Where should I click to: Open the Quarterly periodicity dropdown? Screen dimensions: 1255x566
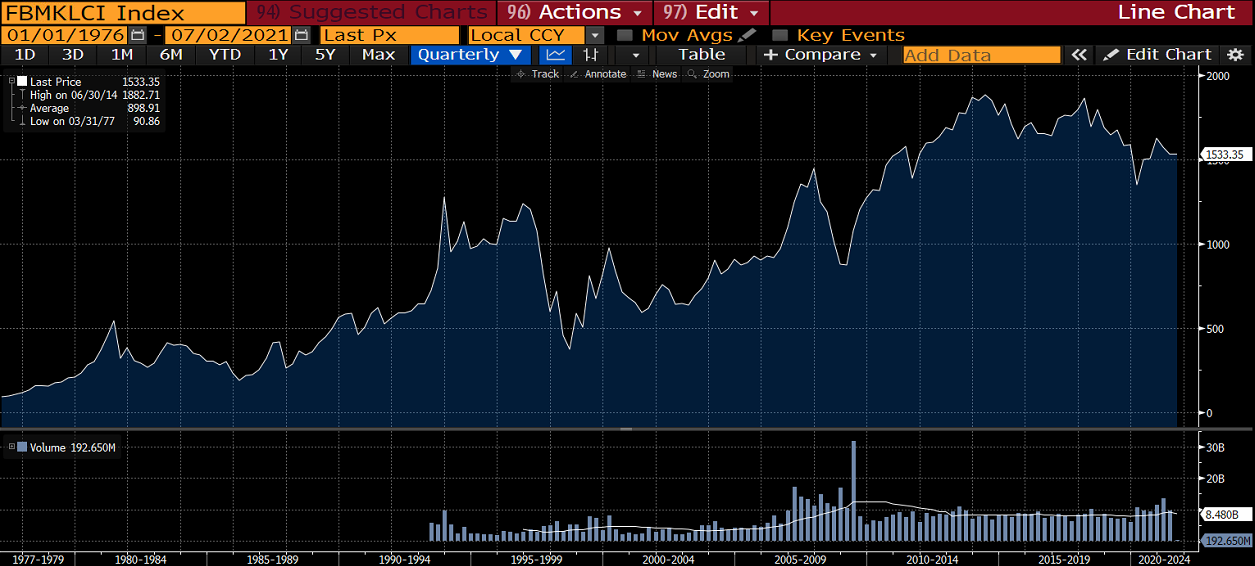pyautogui.click(x=470, y=55)
